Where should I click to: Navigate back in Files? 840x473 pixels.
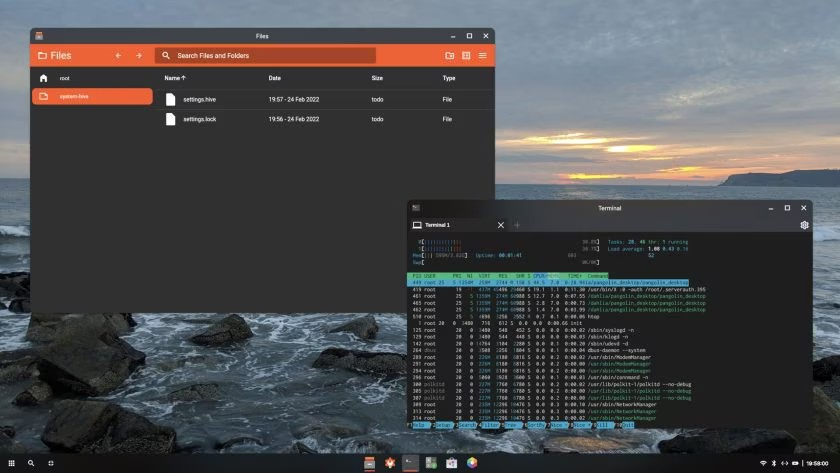pos(118,56)
